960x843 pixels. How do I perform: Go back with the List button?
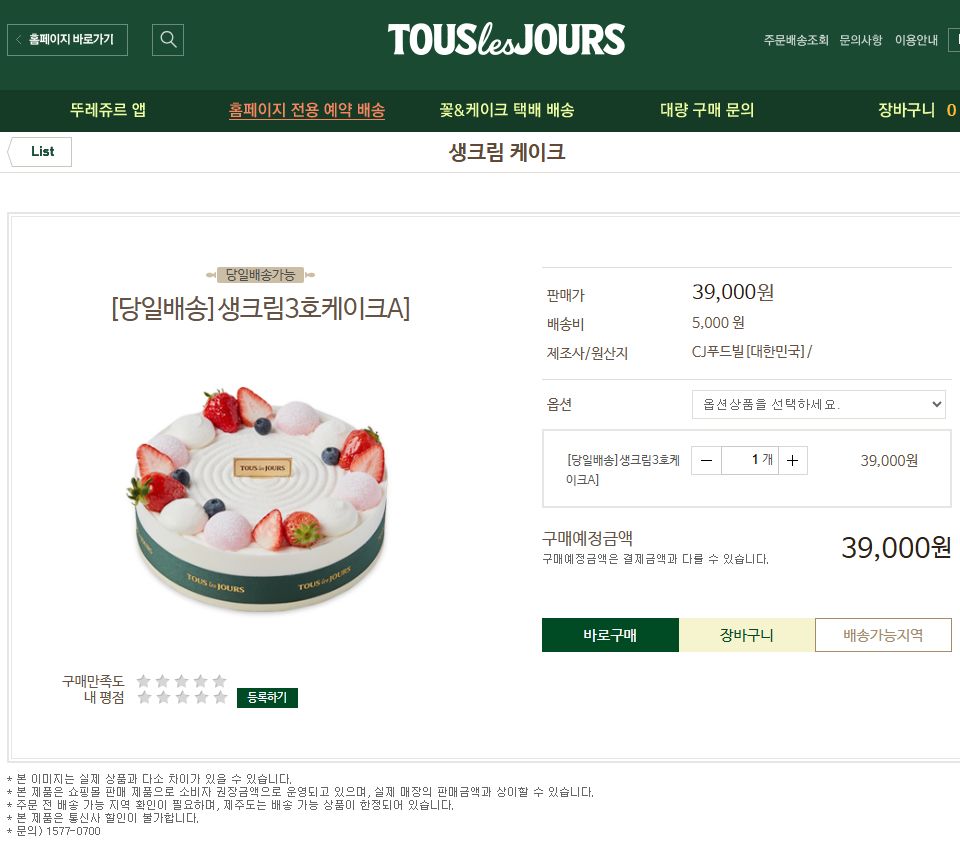pyautogui.click(x=39, y=152)
